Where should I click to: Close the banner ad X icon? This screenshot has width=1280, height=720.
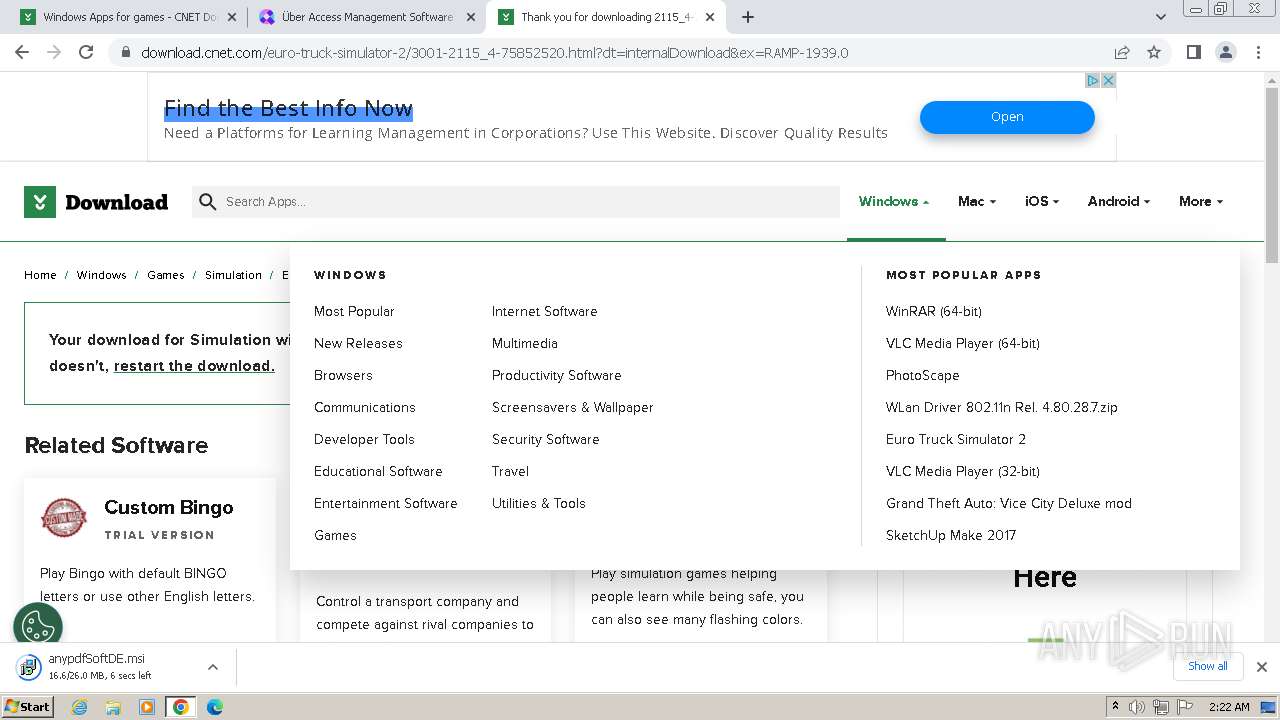1108,80
